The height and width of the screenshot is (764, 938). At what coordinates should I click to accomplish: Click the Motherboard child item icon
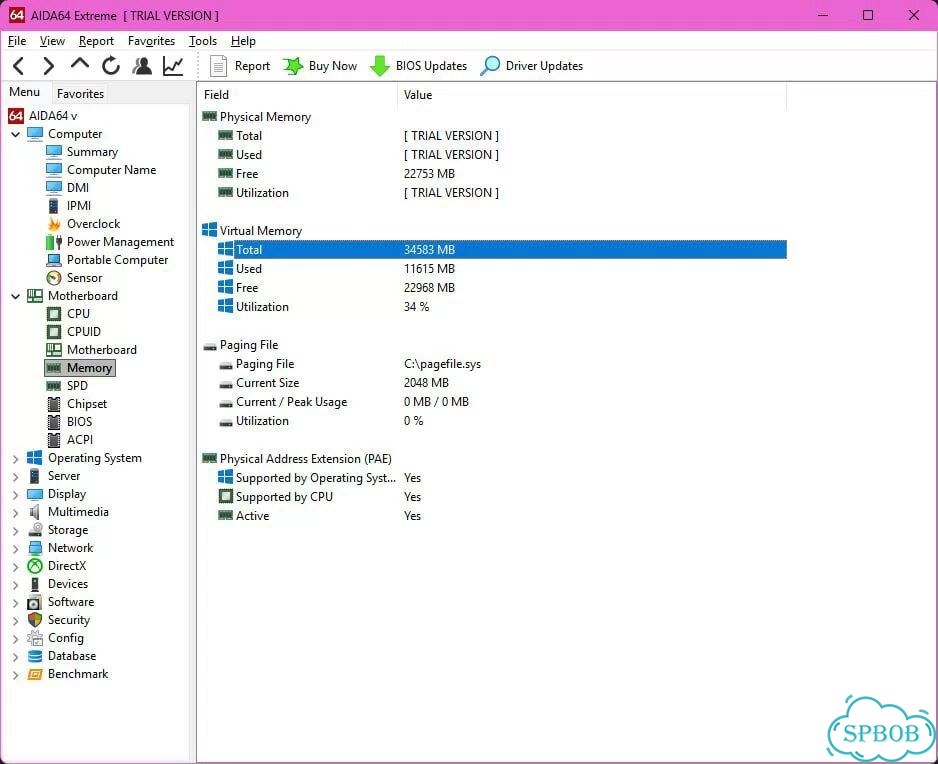[54, 349]
